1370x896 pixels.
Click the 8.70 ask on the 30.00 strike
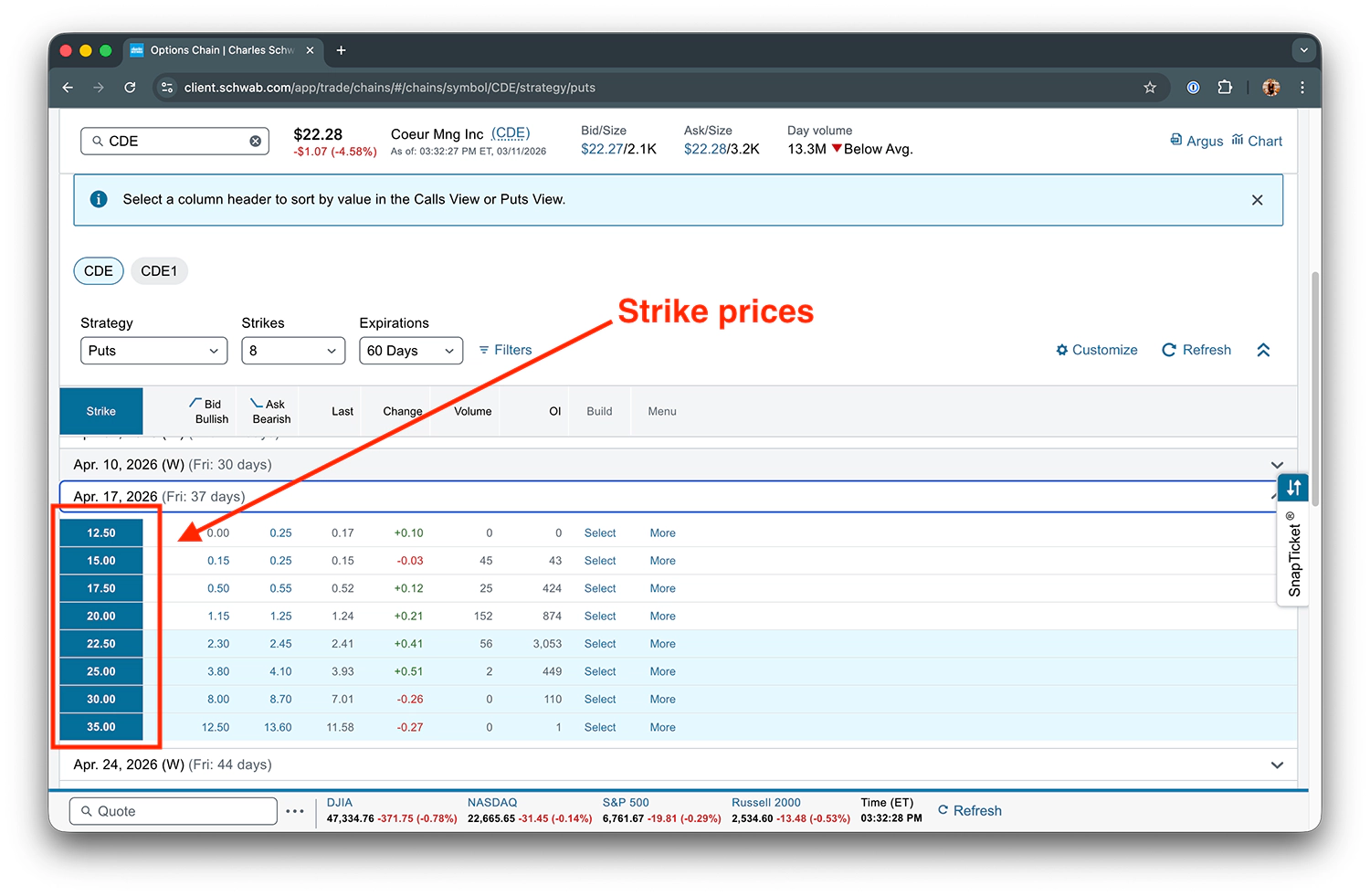[280, 700]
